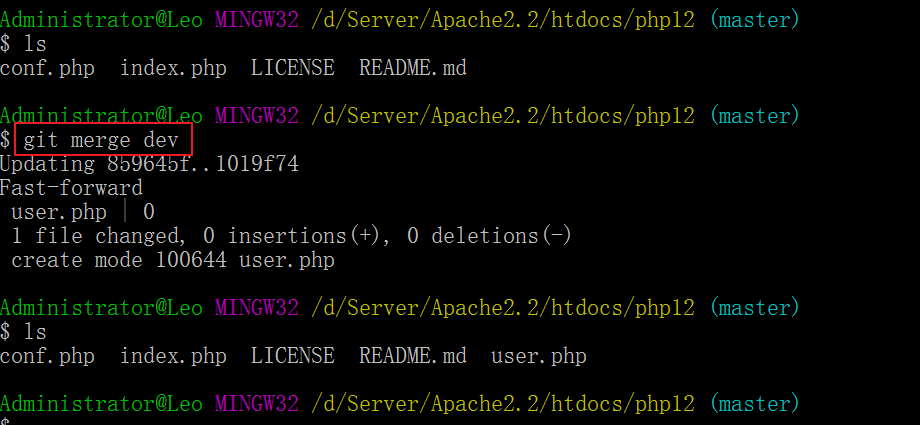Click the 'create mode 100644 user.php' line
Screen dimensions: 920x425
point(172,260)
